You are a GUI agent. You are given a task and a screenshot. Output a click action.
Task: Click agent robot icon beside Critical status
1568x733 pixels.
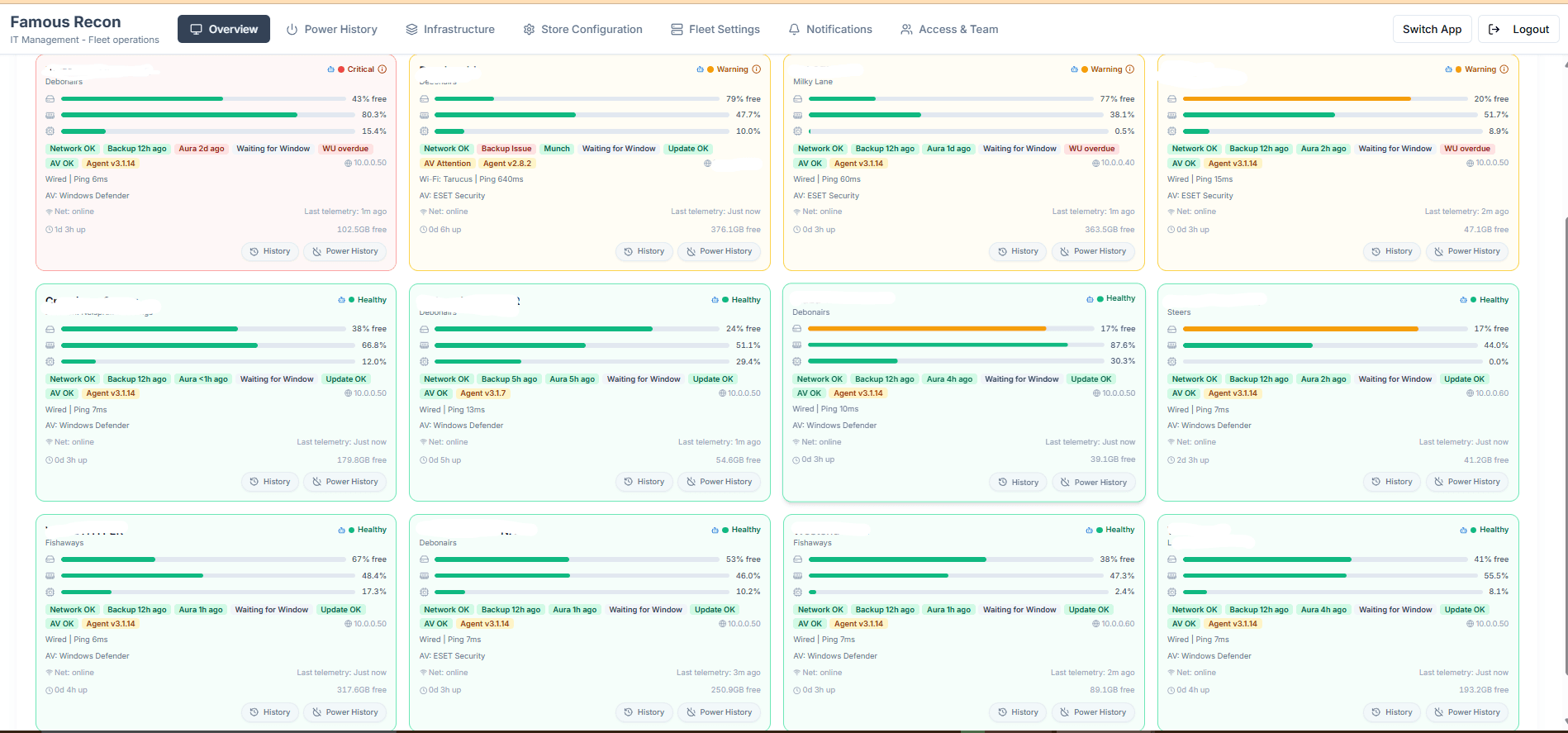pos(330,69)
